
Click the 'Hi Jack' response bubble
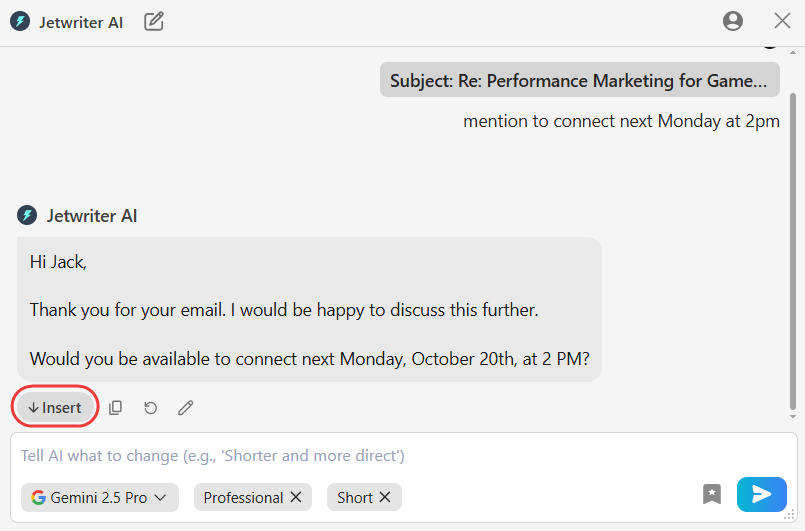click(309, 309)
